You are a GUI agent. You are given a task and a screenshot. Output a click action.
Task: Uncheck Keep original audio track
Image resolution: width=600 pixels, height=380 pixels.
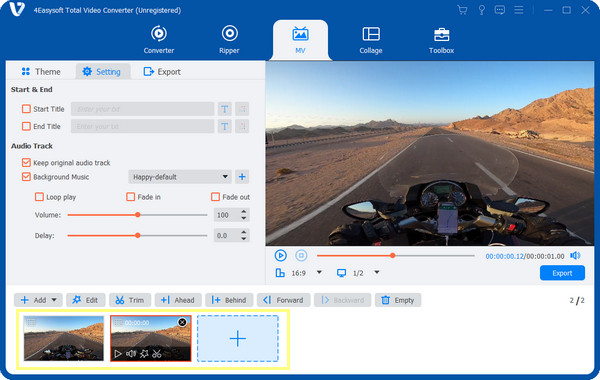pyautogui.click(x=26, y=163)
